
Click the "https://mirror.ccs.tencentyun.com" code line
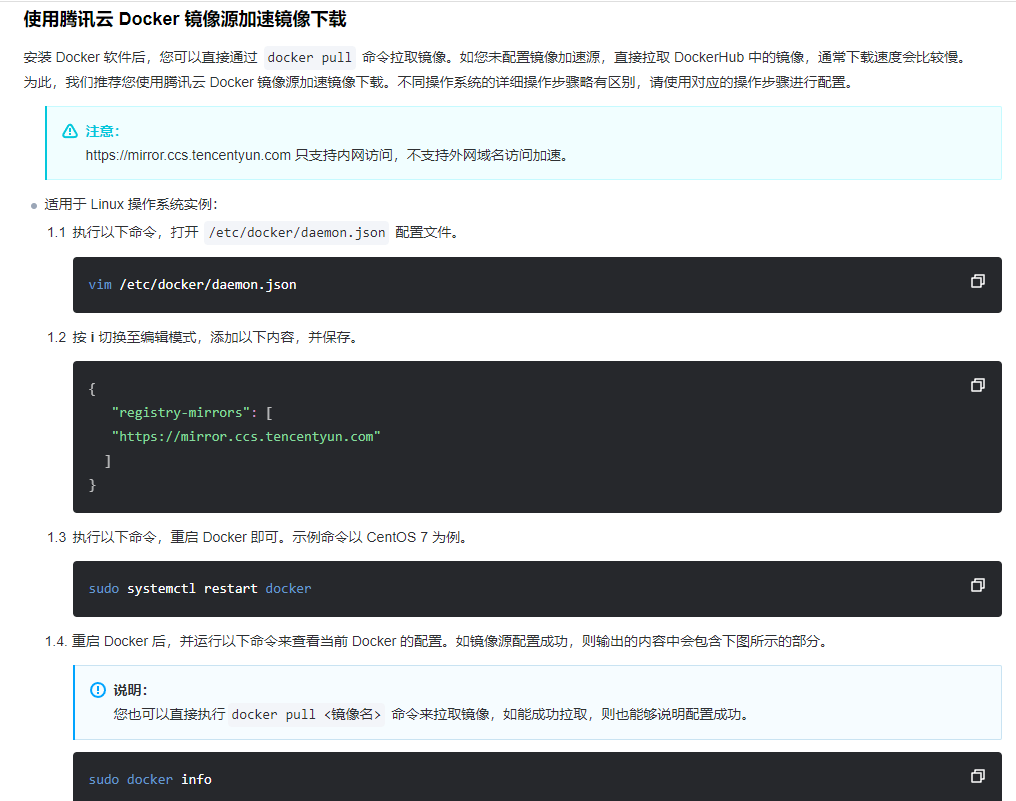246,437
